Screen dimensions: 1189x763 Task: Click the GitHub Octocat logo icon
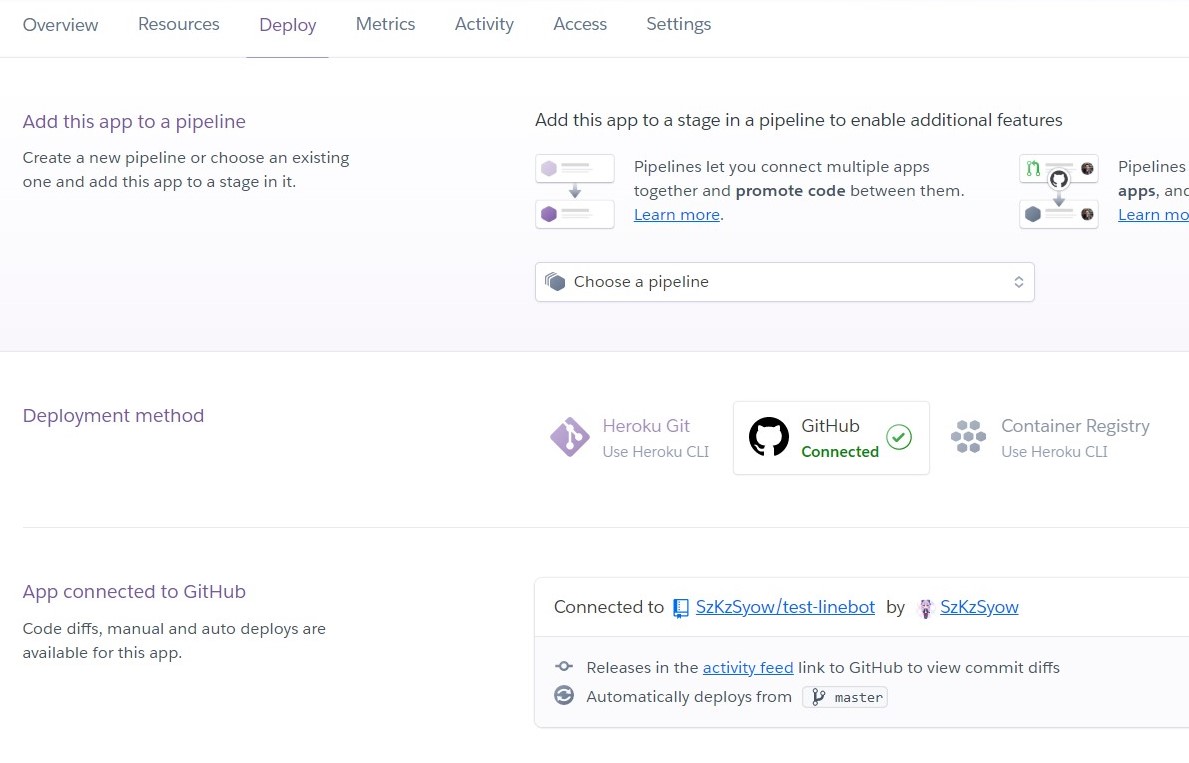click(769, 437)
